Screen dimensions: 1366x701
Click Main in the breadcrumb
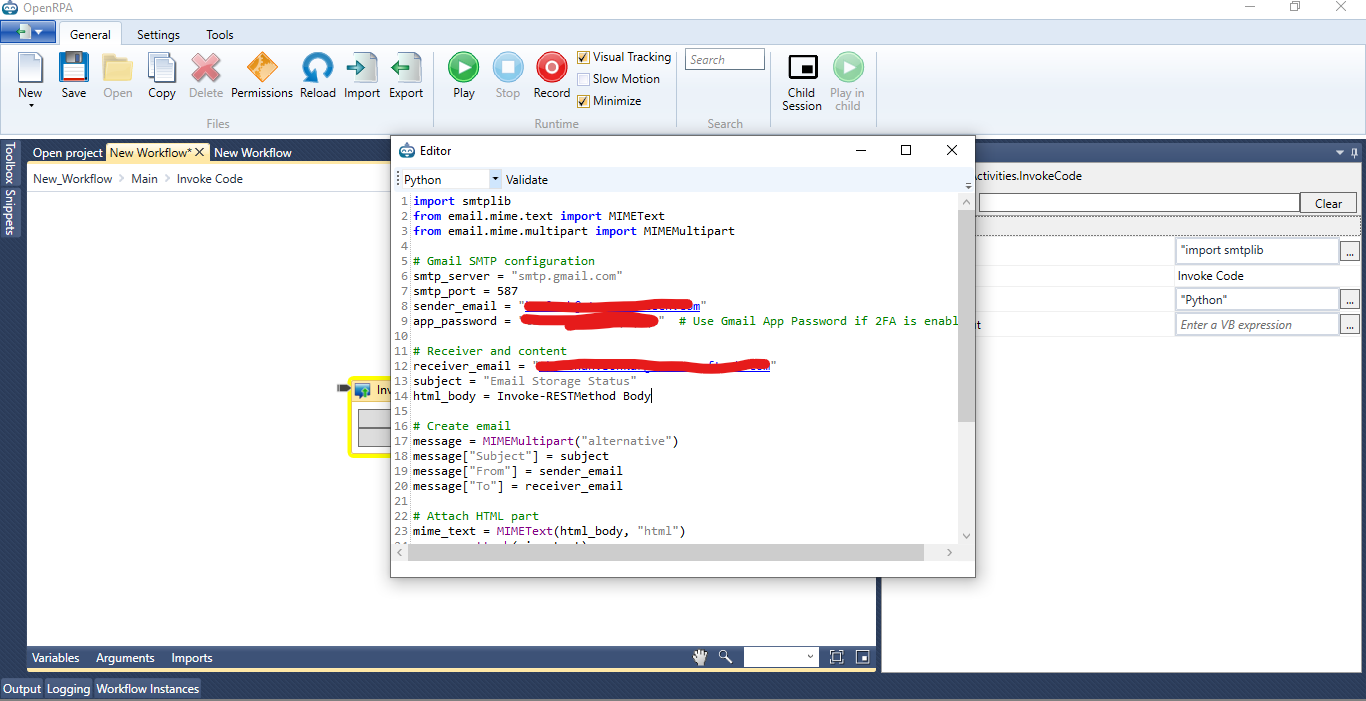coord(144,179)
